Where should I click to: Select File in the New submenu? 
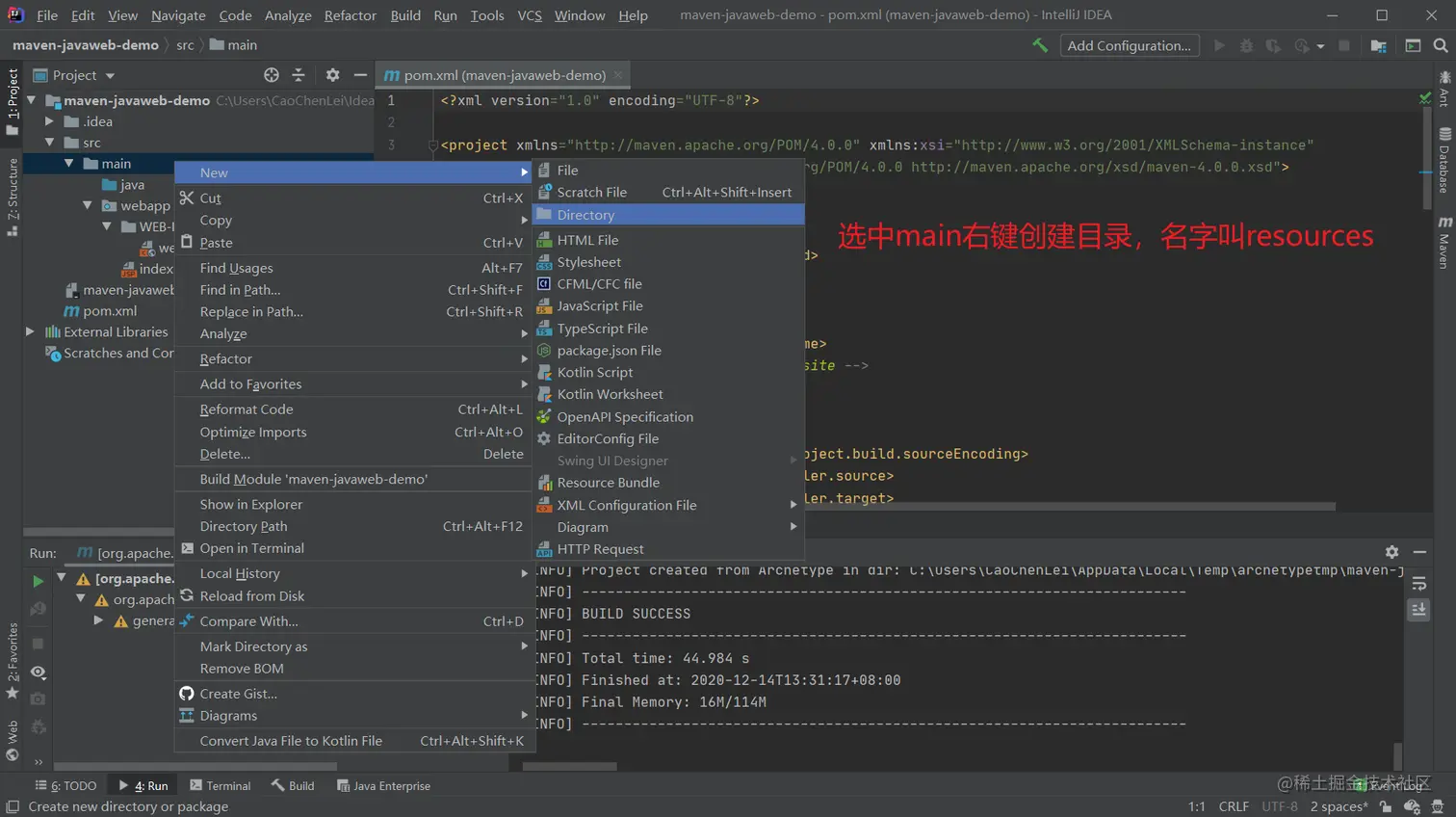tap(668, 171)
